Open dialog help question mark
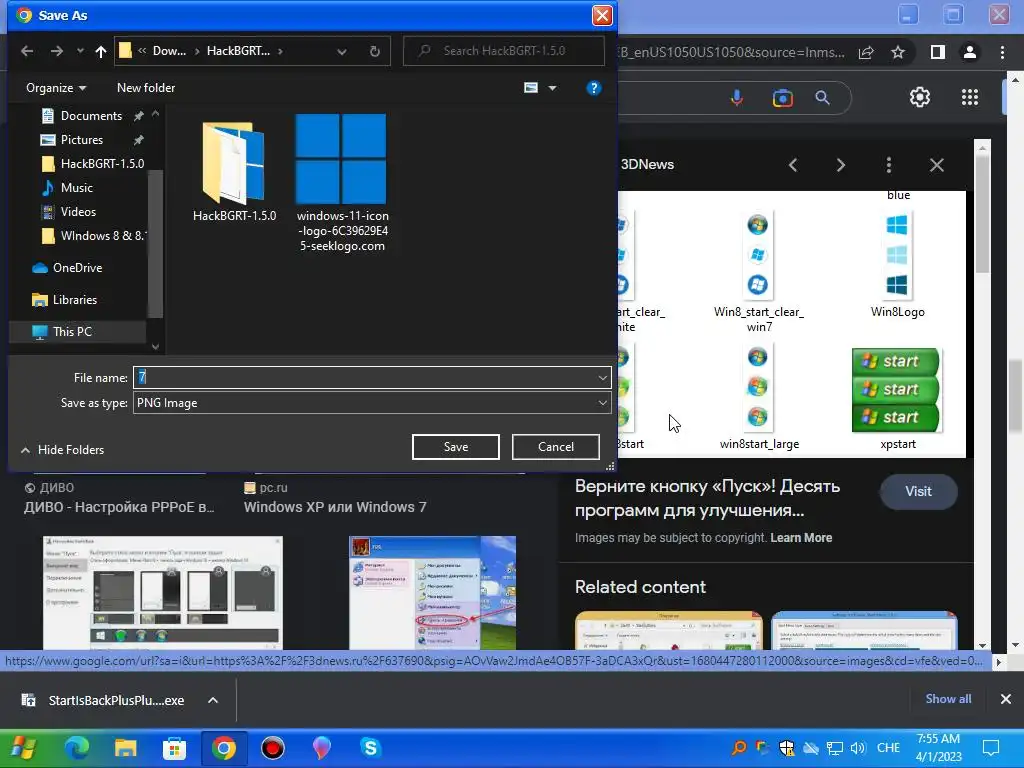Screen dimensions: 1024x768 [594, 88]
